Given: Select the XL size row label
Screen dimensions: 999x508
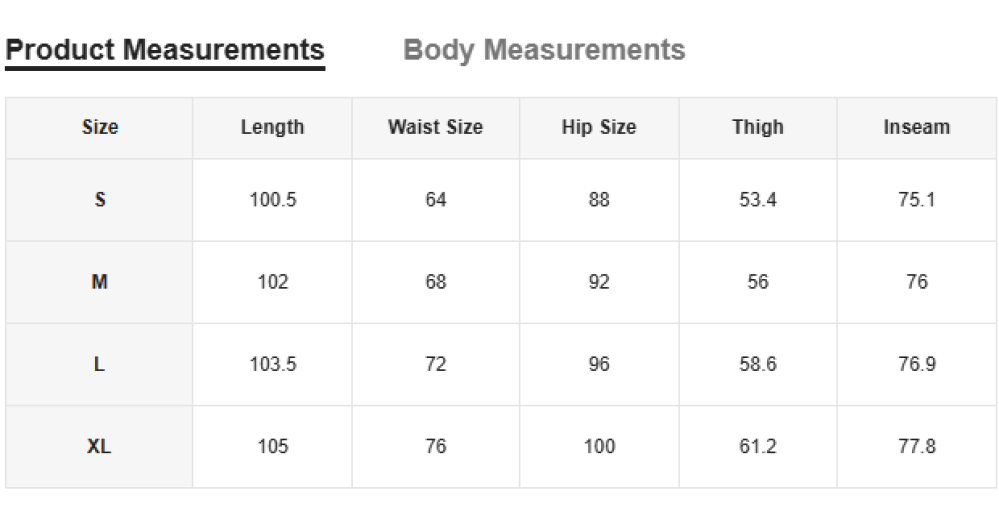Looking at the screenshot, I should (100, 446).
